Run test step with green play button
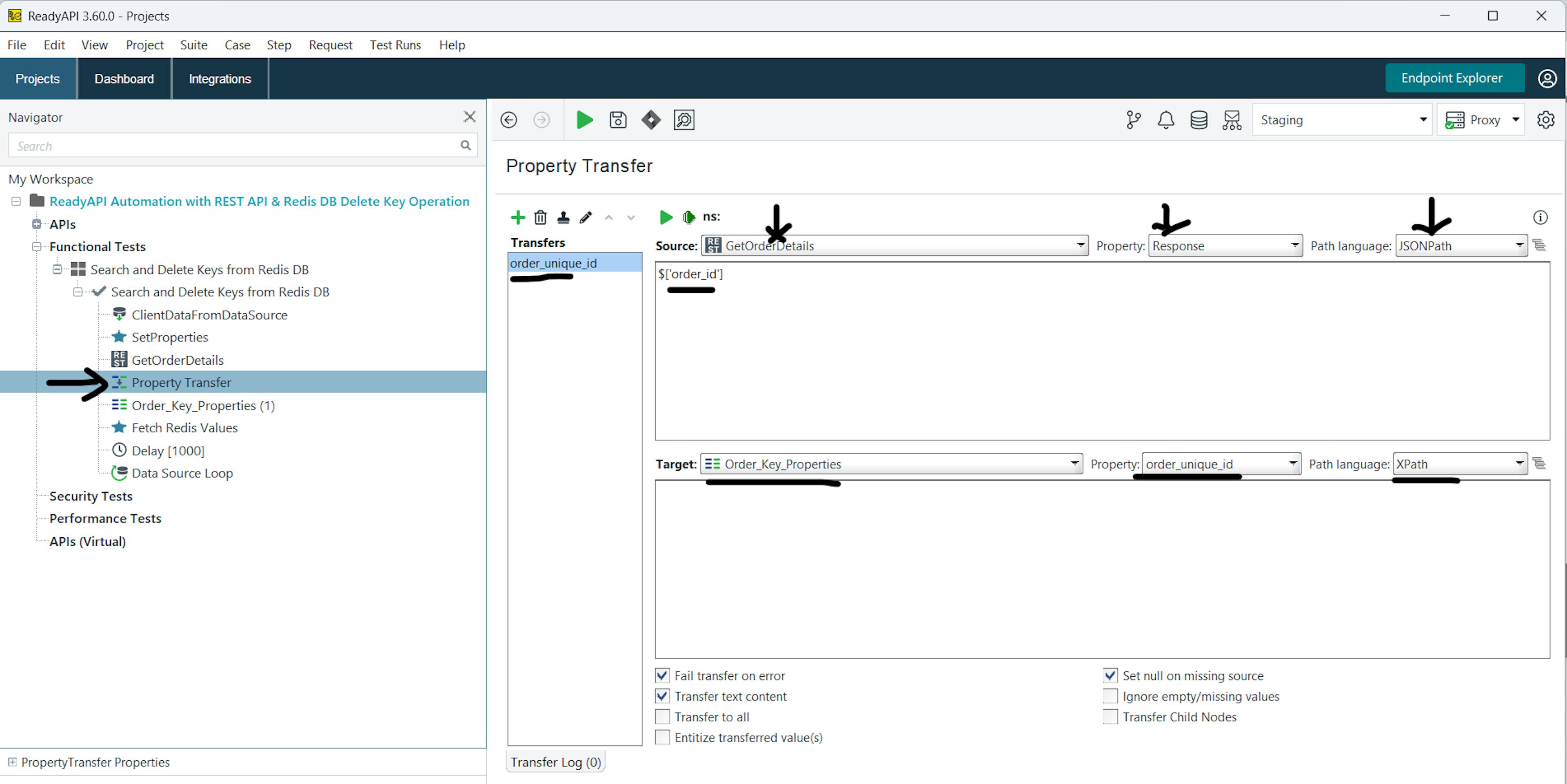 pos(584,120)
